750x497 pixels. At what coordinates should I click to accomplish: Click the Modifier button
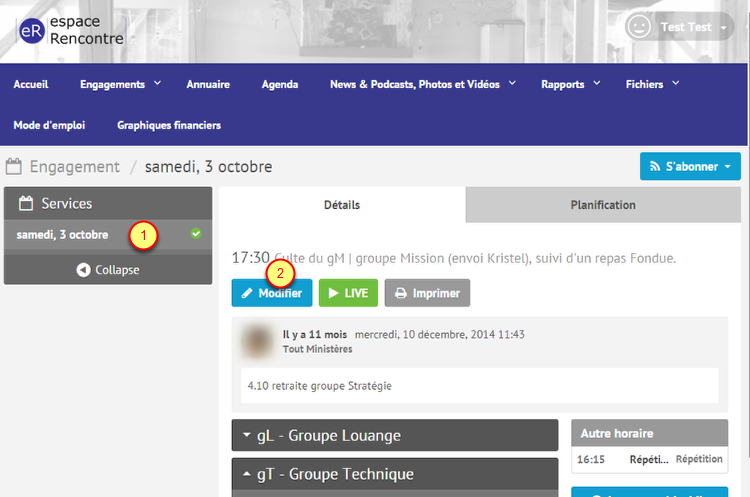(x=272, y=293)
